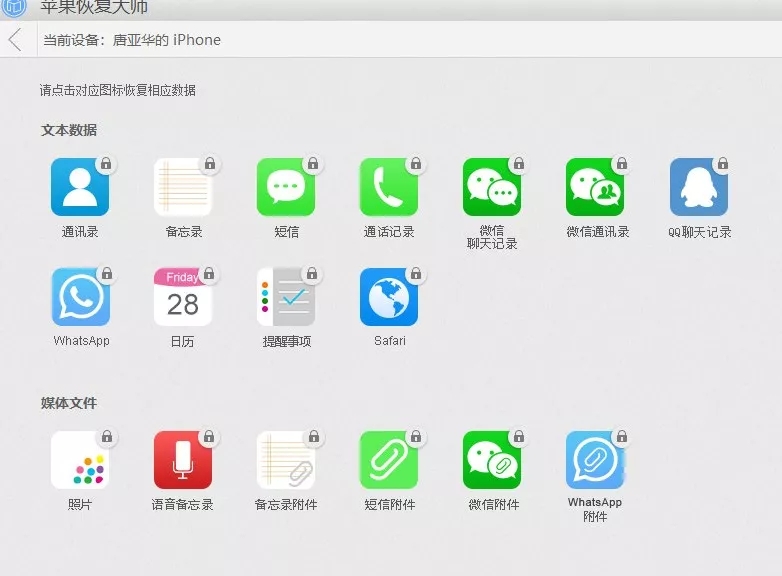Click the 短信 messages icon
This screenshot has height=576, width=782.
tap(286, 188)
